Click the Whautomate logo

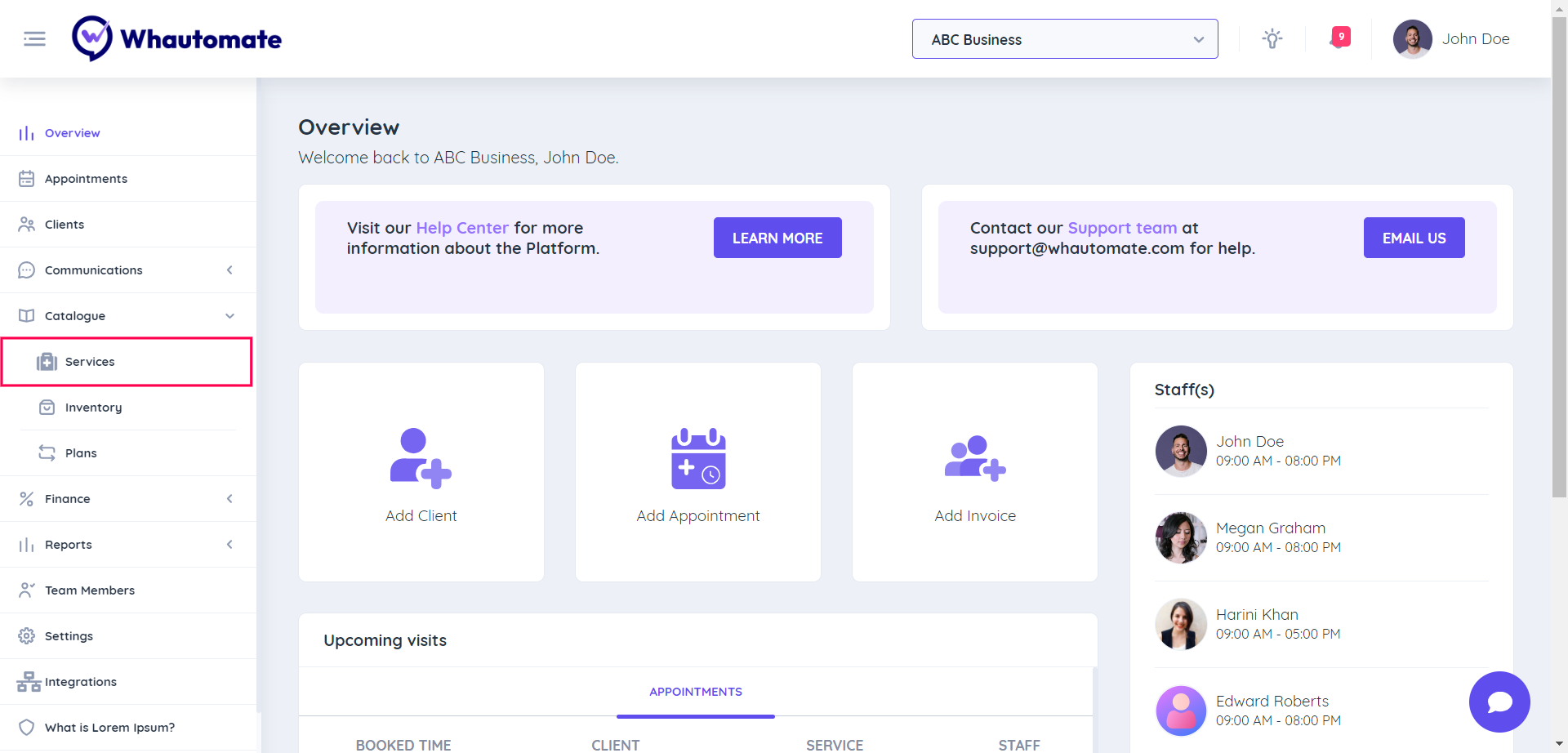click(x=177, y=38)
